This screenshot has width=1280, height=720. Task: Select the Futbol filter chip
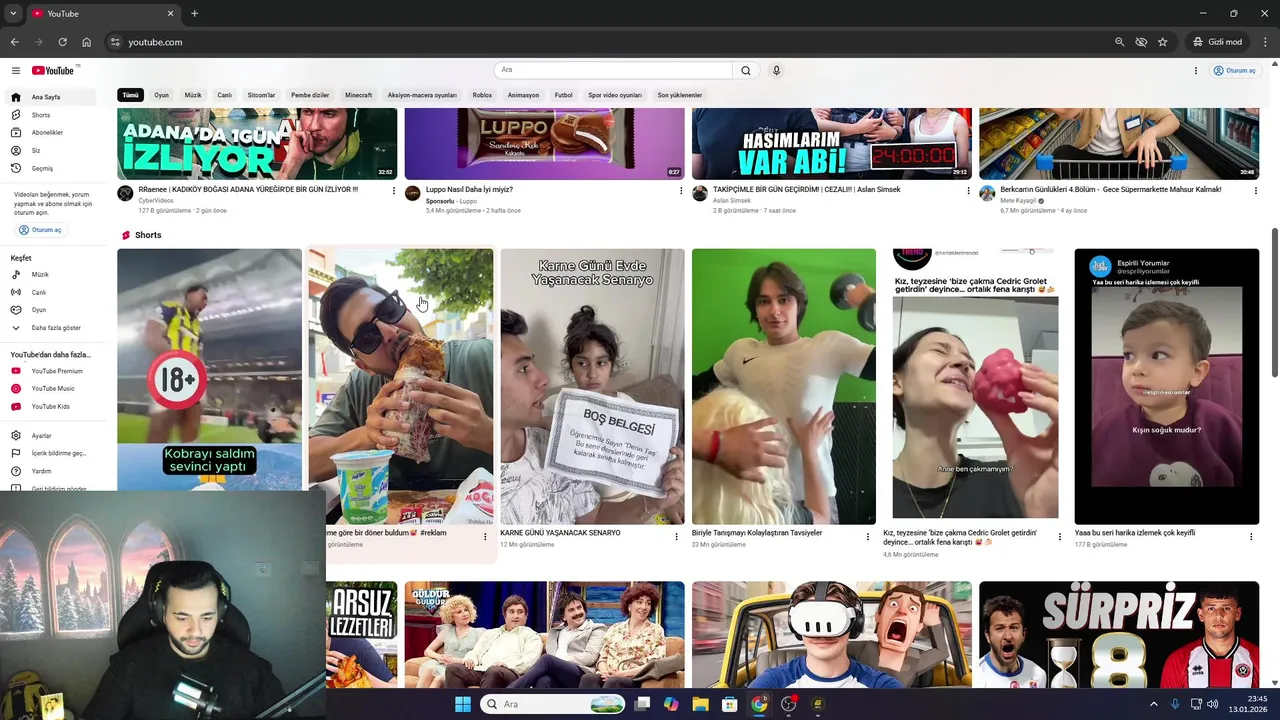[x=564, y=95]
